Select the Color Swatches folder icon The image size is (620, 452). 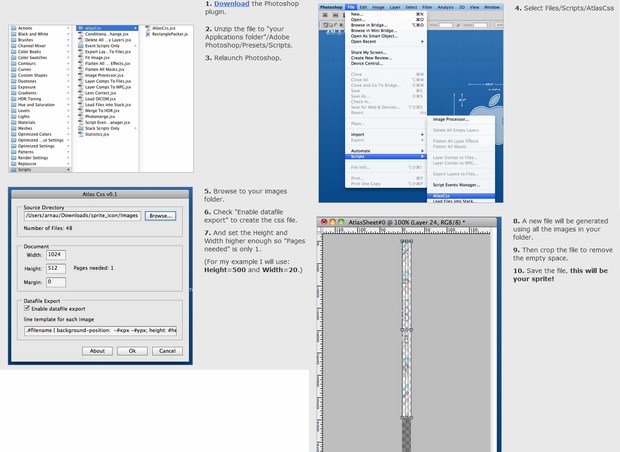14,58
